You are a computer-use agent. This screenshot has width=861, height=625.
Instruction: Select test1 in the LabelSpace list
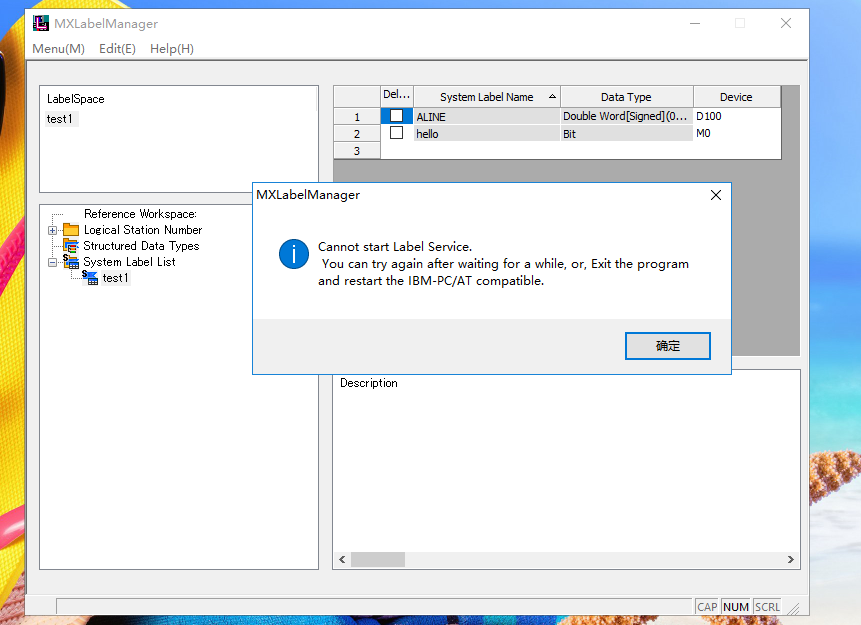pos(60,119)
